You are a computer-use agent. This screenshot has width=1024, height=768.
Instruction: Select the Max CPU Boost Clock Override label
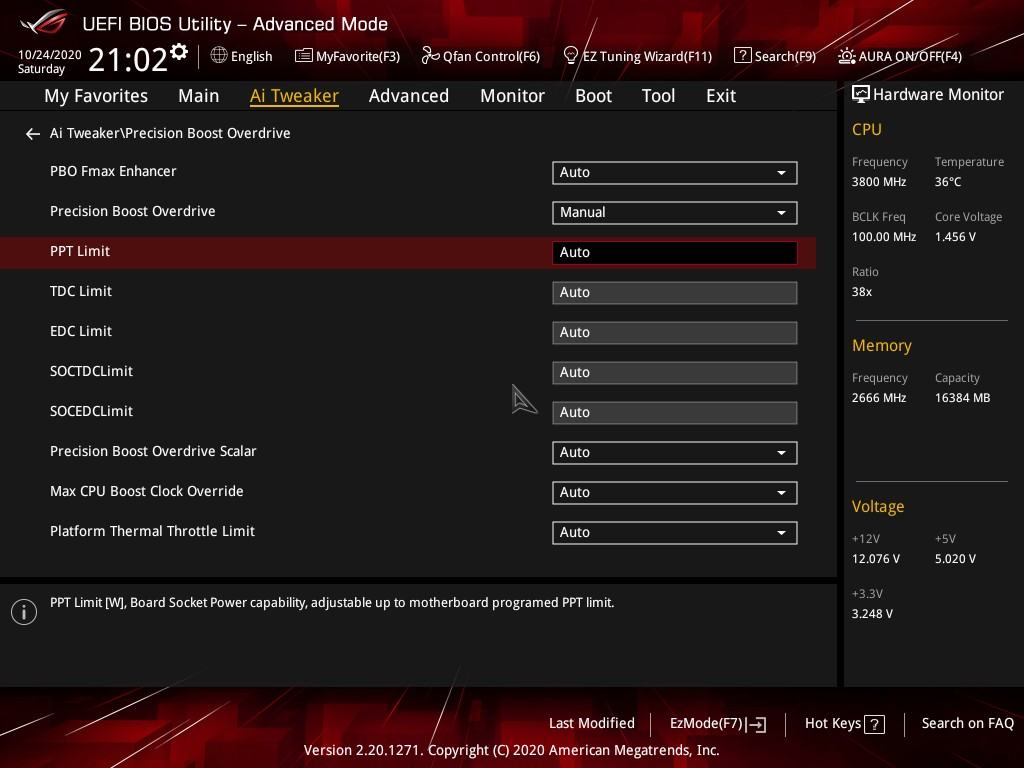click(x=146, y=491)
